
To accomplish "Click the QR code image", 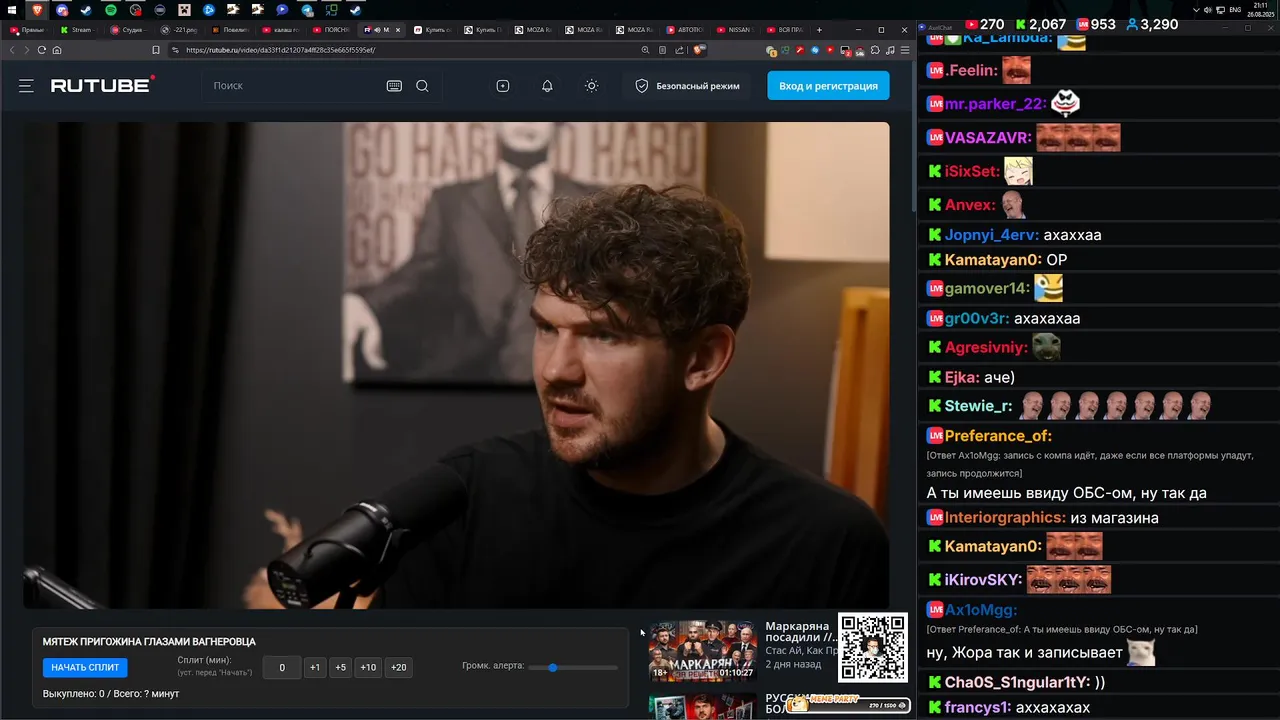I will tap(873, 648).
